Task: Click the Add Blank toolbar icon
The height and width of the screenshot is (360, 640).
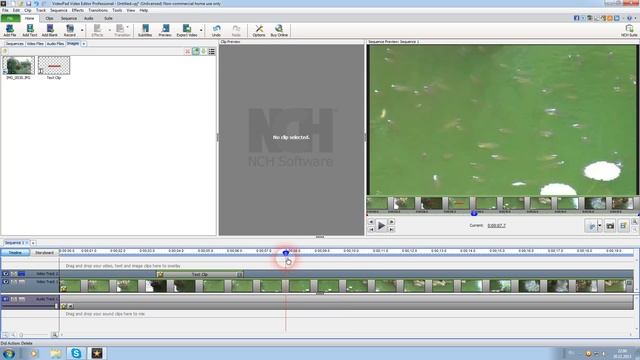Action: click(49, 30)
